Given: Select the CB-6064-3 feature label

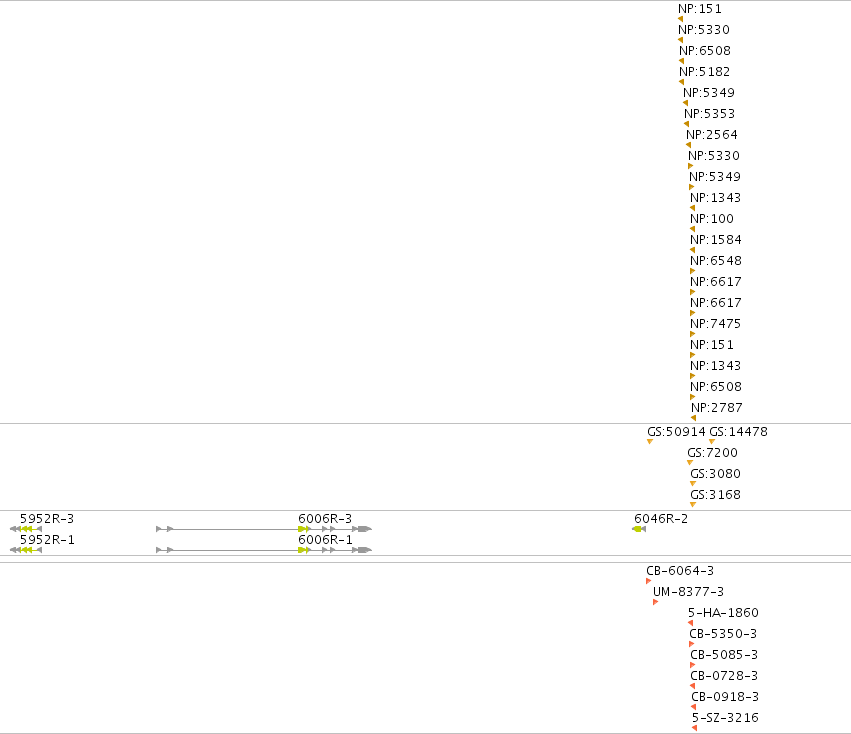Looking at the screenshot, I should (x=680, y=571).
